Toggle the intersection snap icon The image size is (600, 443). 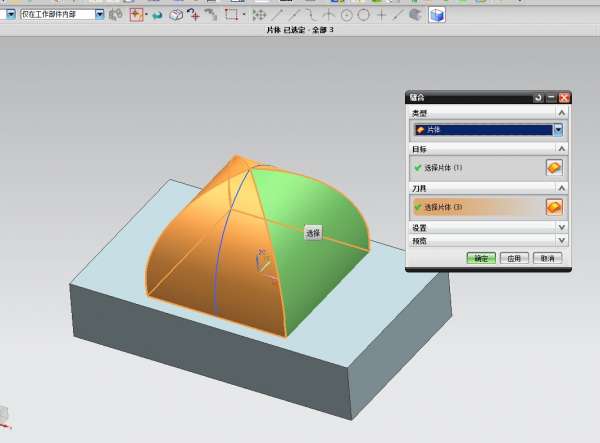(329, 15)
